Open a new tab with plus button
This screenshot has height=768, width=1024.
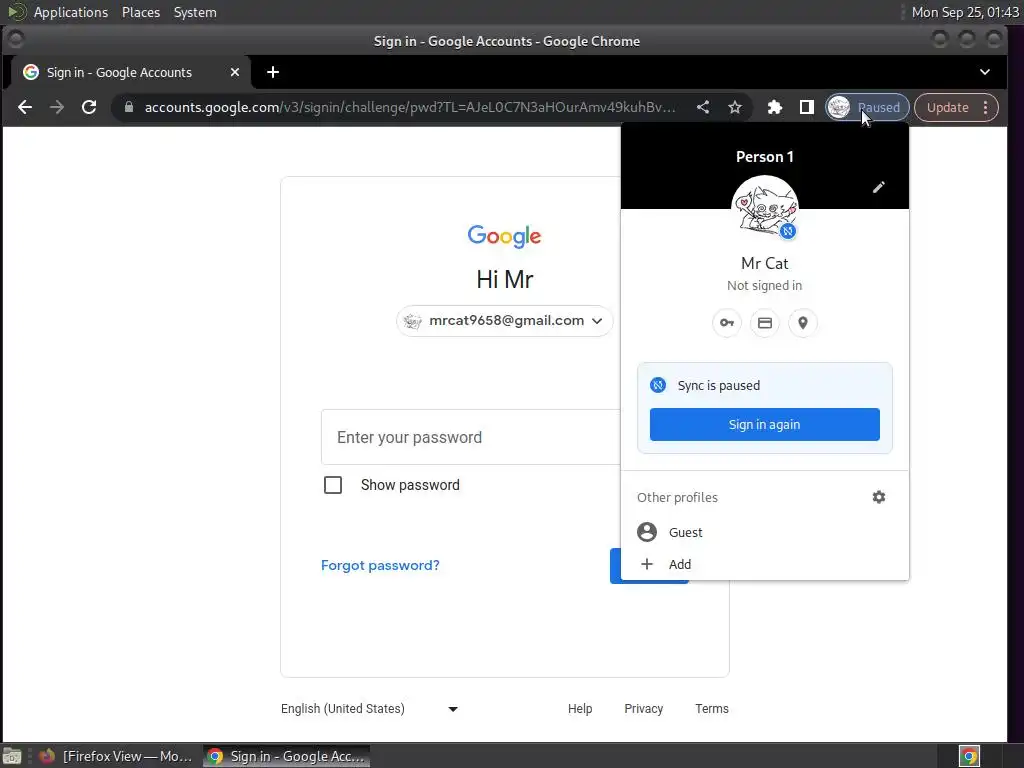pos(273,72)
